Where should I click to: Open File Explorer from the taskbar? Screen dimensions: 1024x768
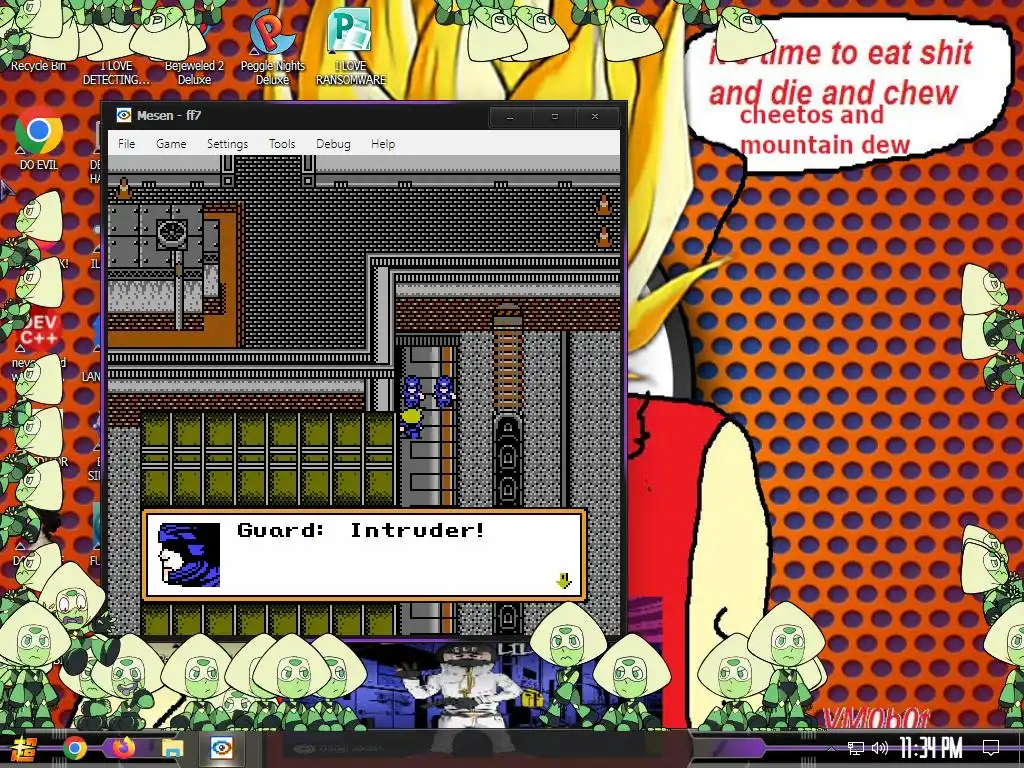coord(172,748)
